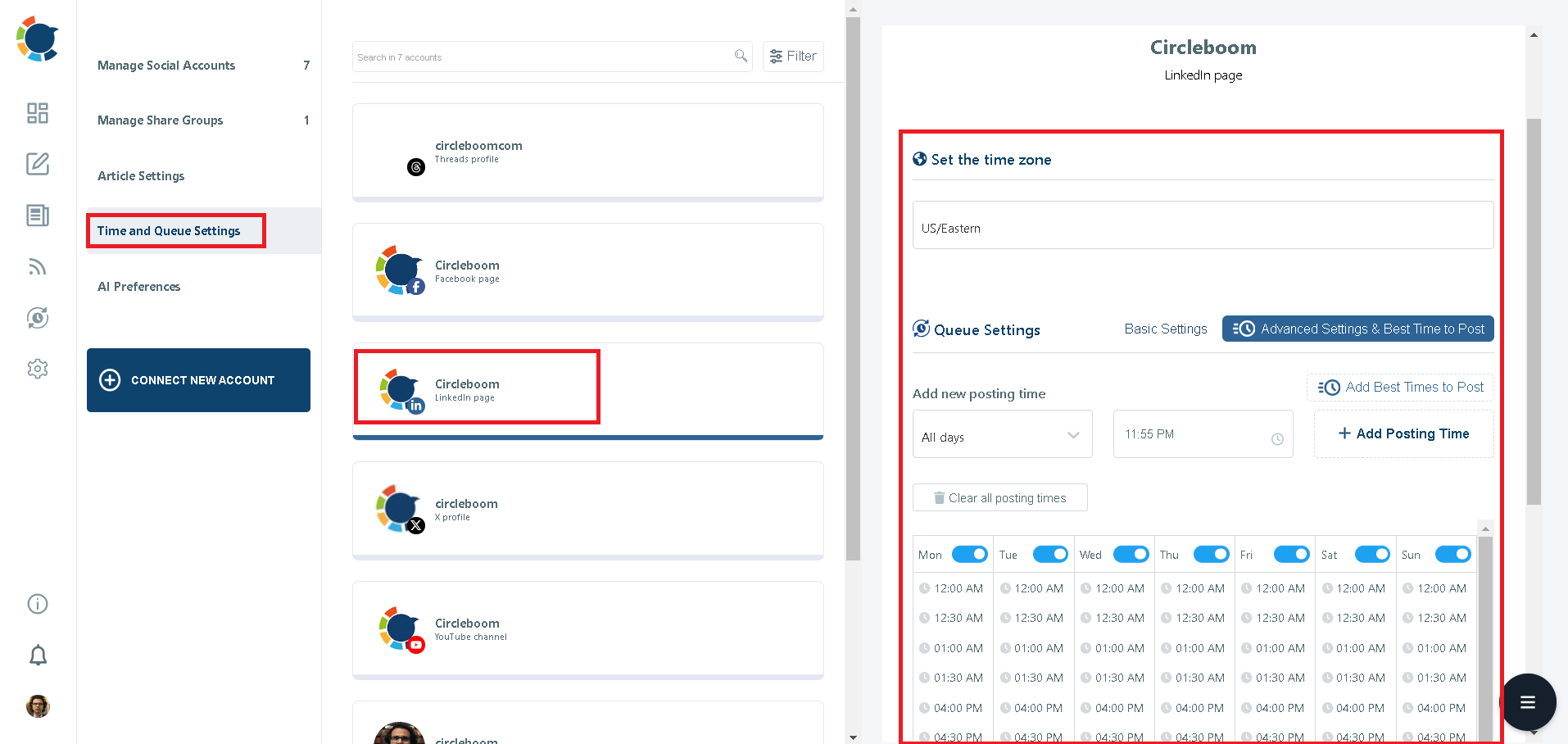The image size is (1568, 744).
Task: Open the All days dropdown
Action: pyautogui.click(x=1001, y=434)
